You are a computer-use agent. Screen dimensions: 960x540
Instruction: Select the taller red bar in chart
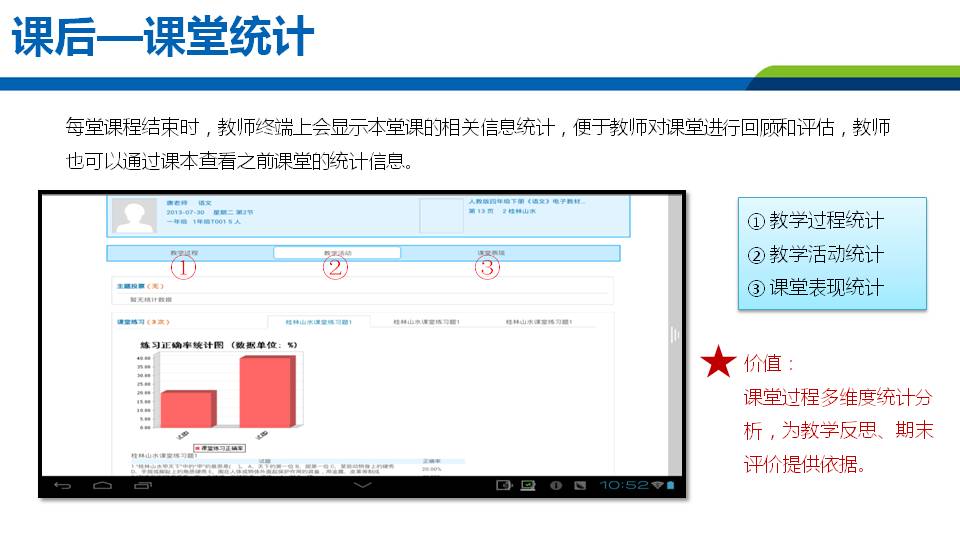(268, 392)
